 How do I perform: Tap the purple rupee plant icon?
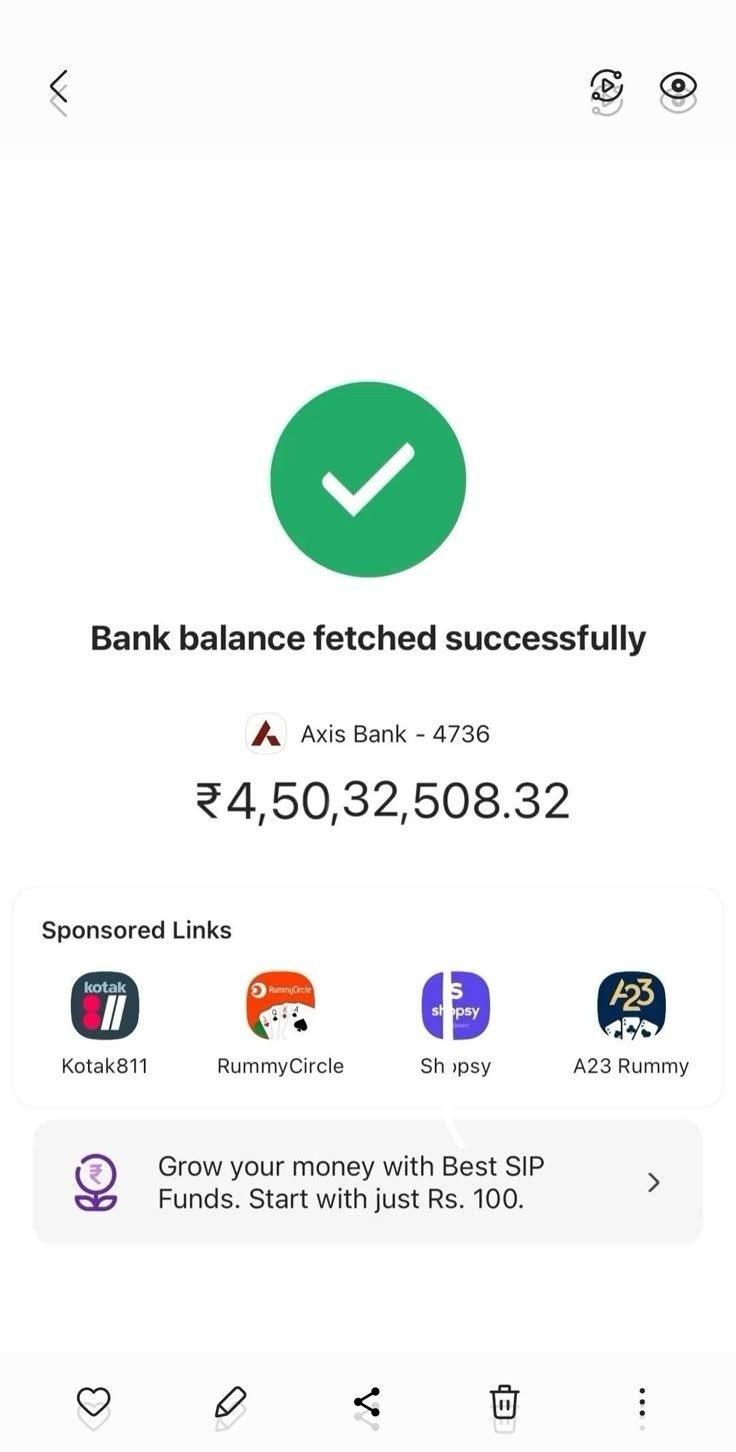coord(96,1182)
